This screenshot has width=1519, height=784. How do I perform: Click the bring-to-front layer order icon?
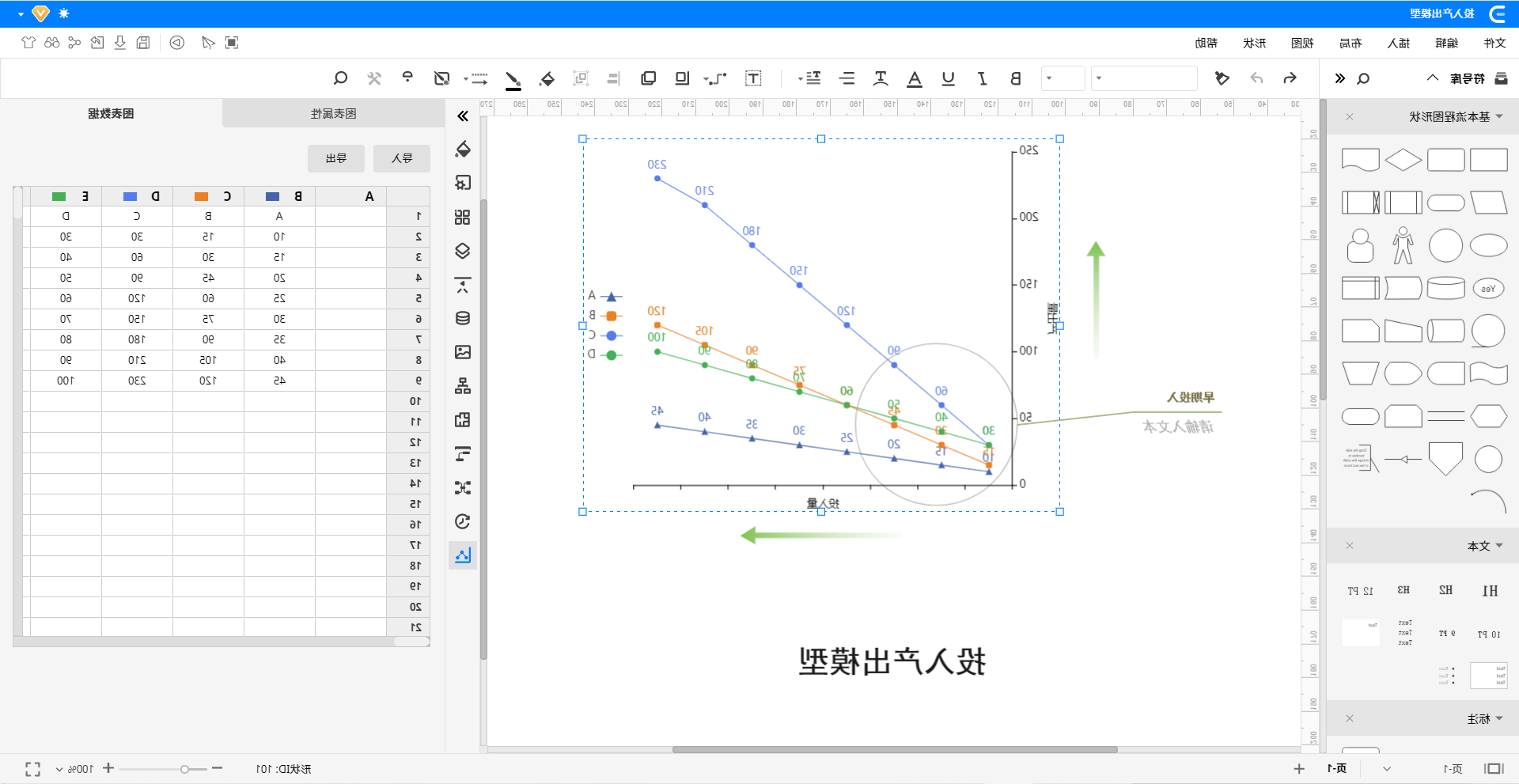coord(649,78)
